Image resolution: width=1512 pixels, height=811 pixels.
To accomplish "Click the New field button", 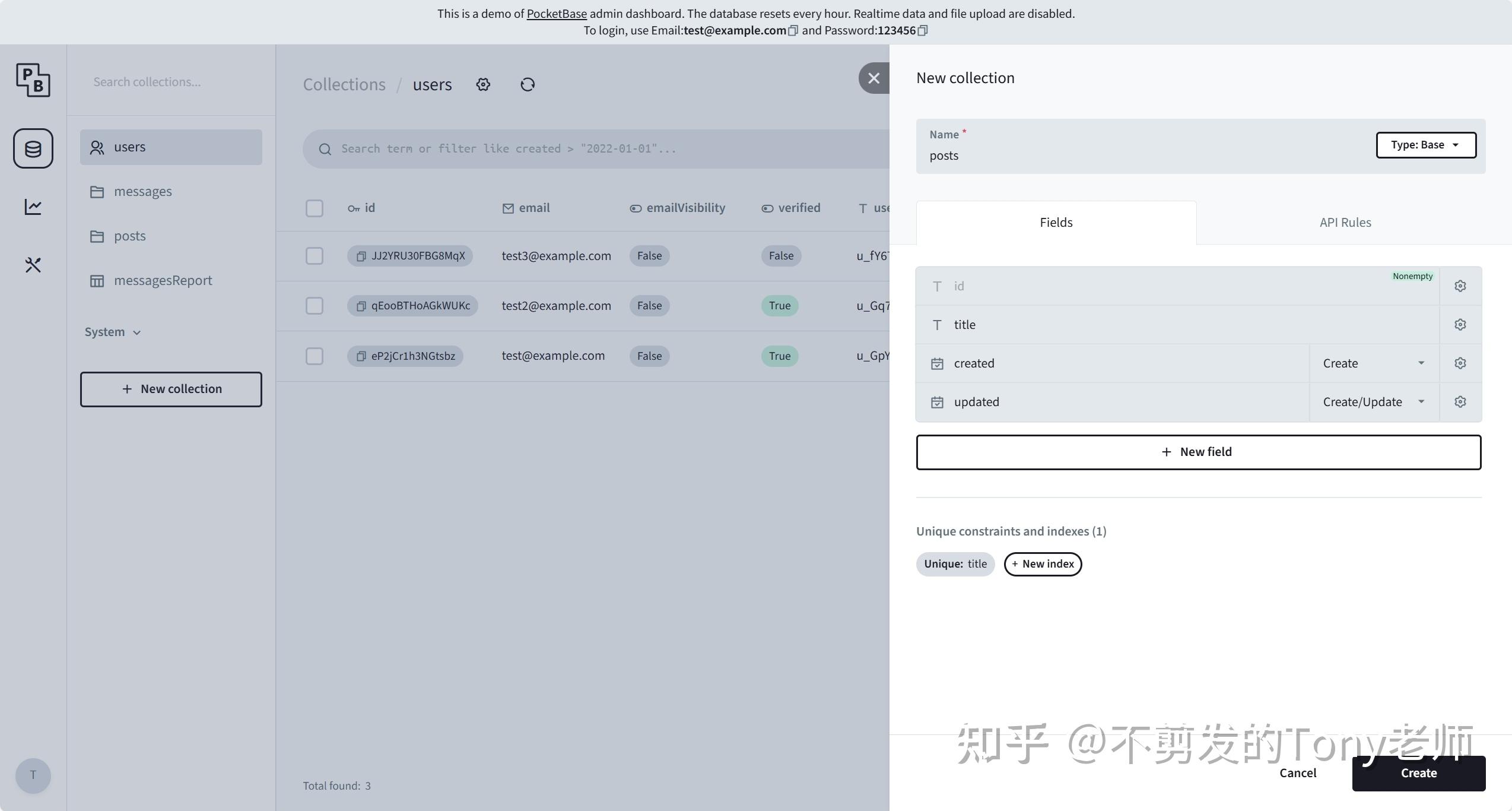I will click(1199, 451).
